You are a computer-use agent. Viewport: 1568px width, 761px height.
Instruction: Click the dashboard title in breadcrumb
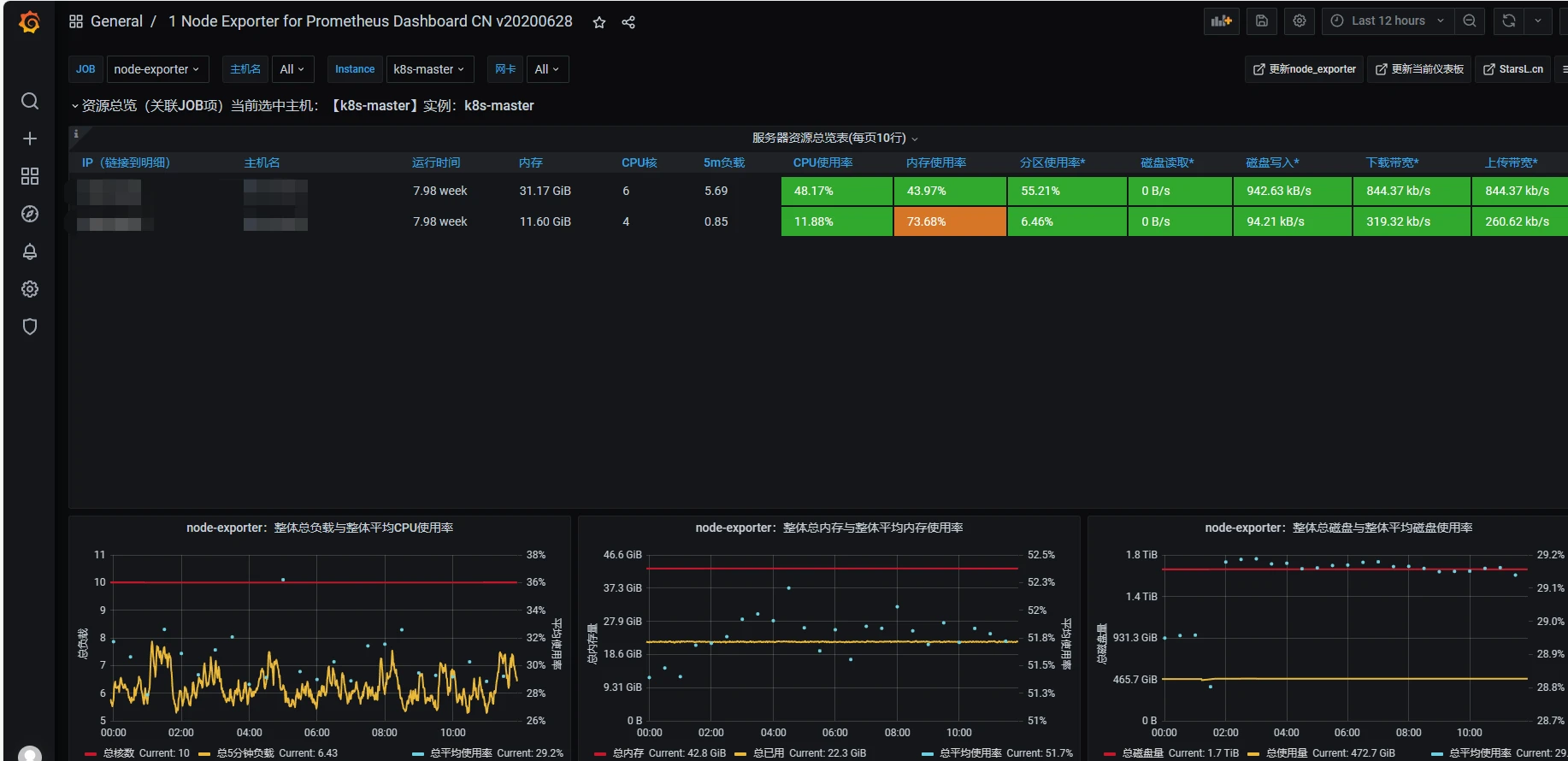[370, 21]
